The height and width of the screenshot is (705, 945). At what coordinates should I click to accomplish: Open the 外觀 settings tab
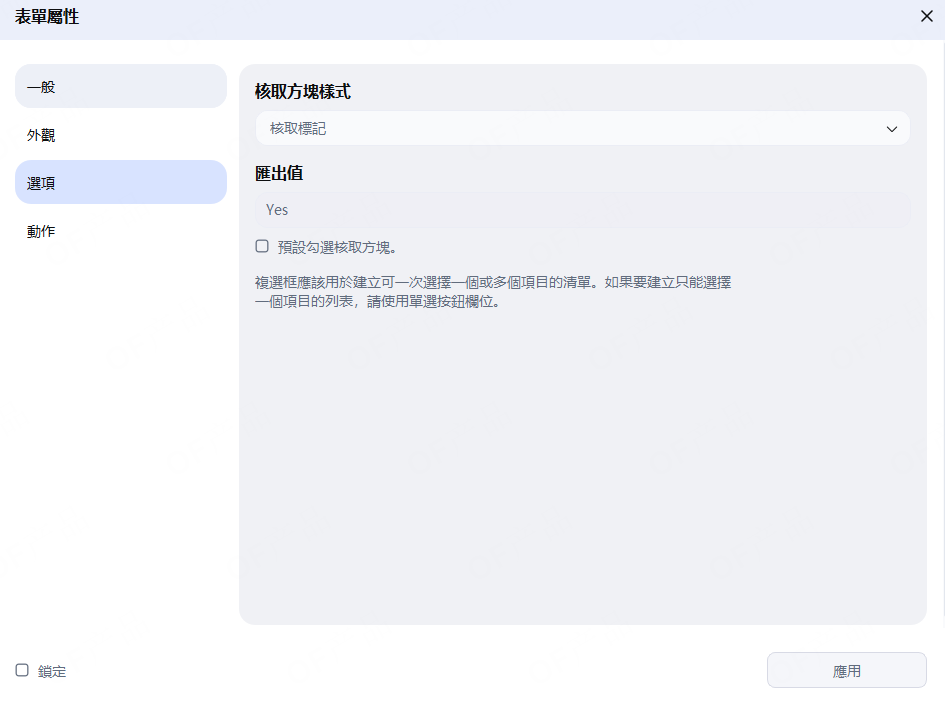click(120, 134)
